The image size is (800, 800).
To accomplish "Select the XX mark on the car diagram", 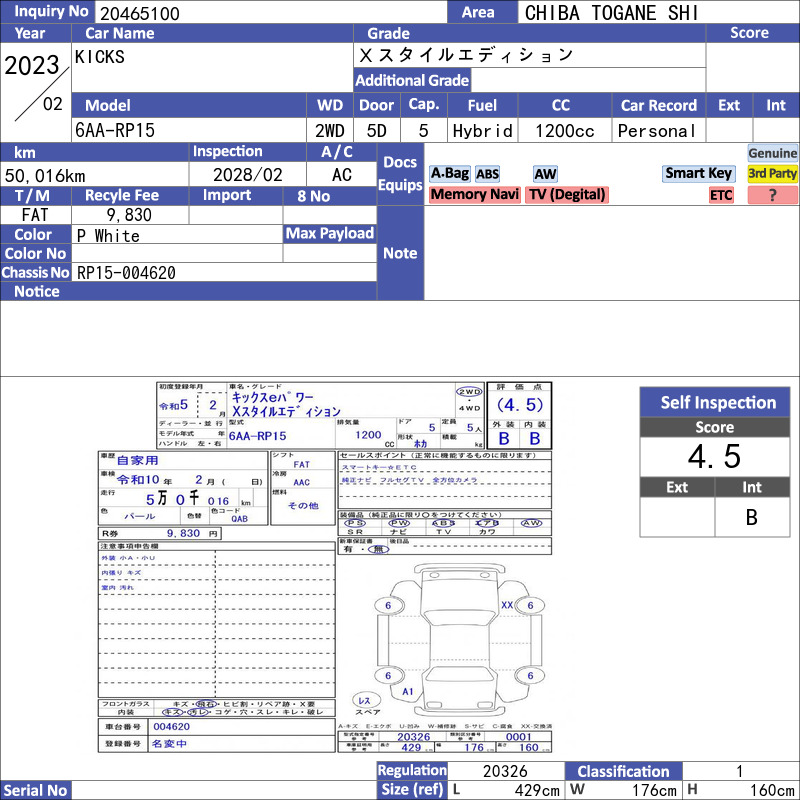I will pyautogui.click(x=507, y=605).
